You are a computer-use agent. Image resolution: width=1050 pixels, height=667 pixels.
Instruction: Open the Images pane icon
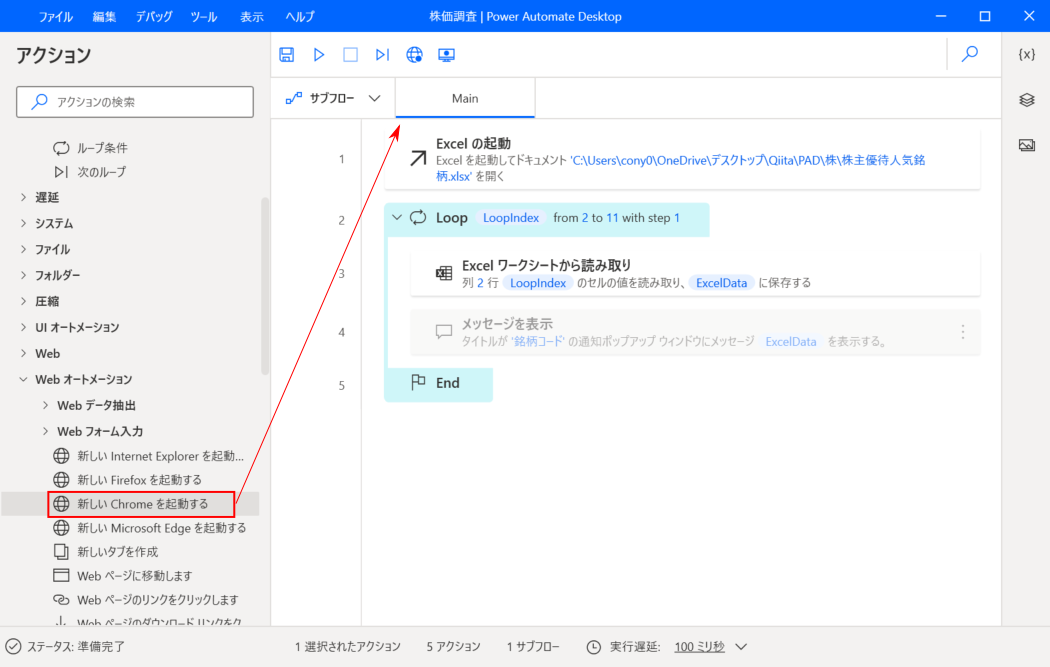pos(1027,145)
